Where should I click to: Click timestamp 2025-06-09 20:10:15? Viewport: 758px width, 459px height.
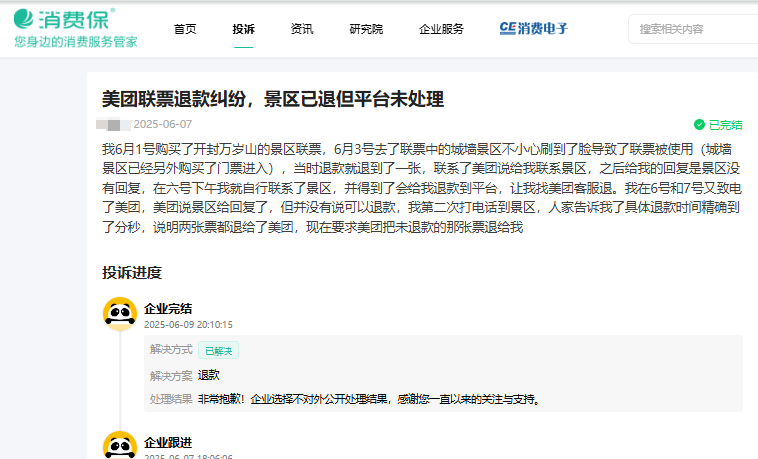click(188, 325)
